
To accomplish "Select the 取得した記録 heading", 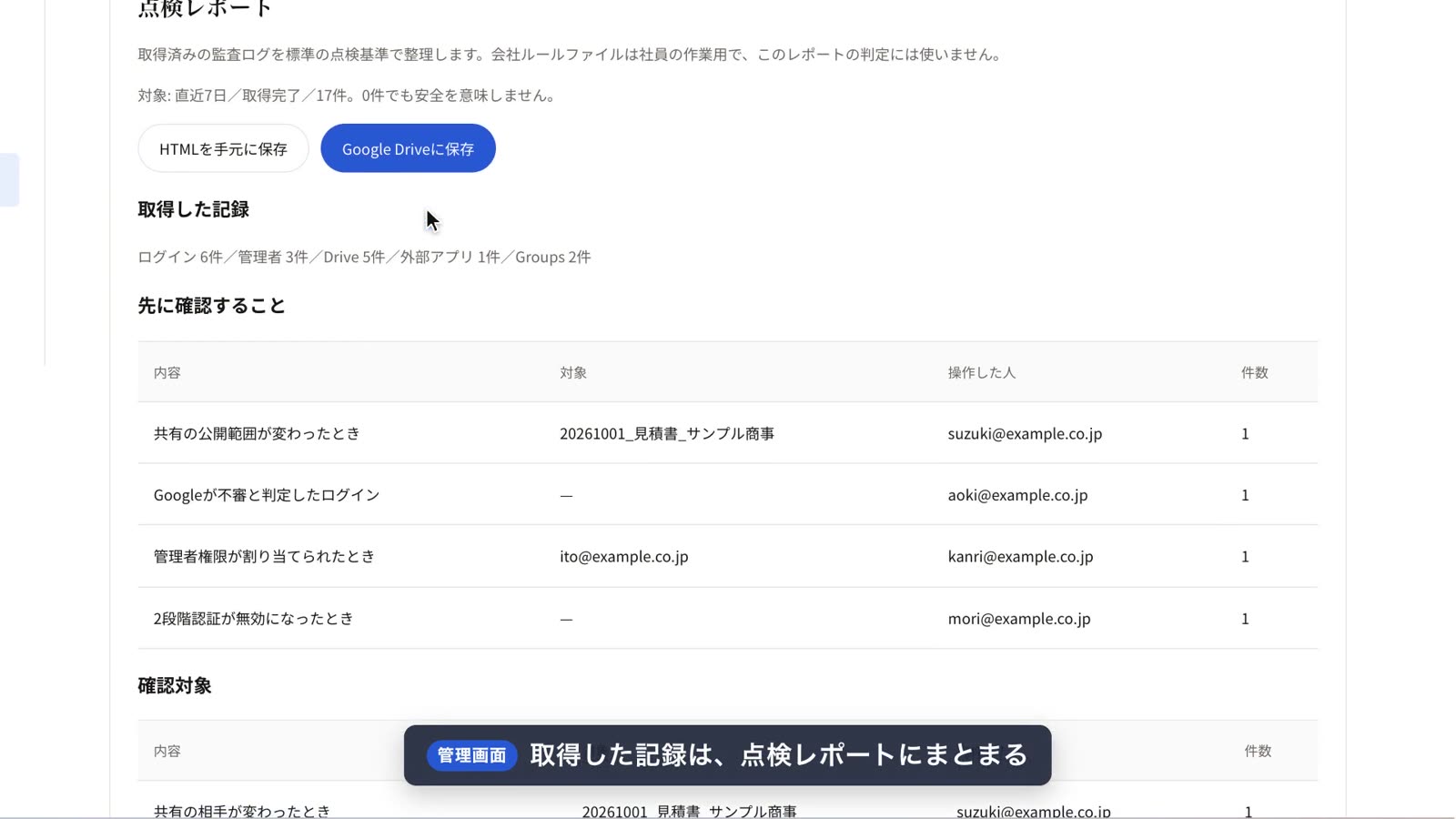I will (x=193, y=209).
